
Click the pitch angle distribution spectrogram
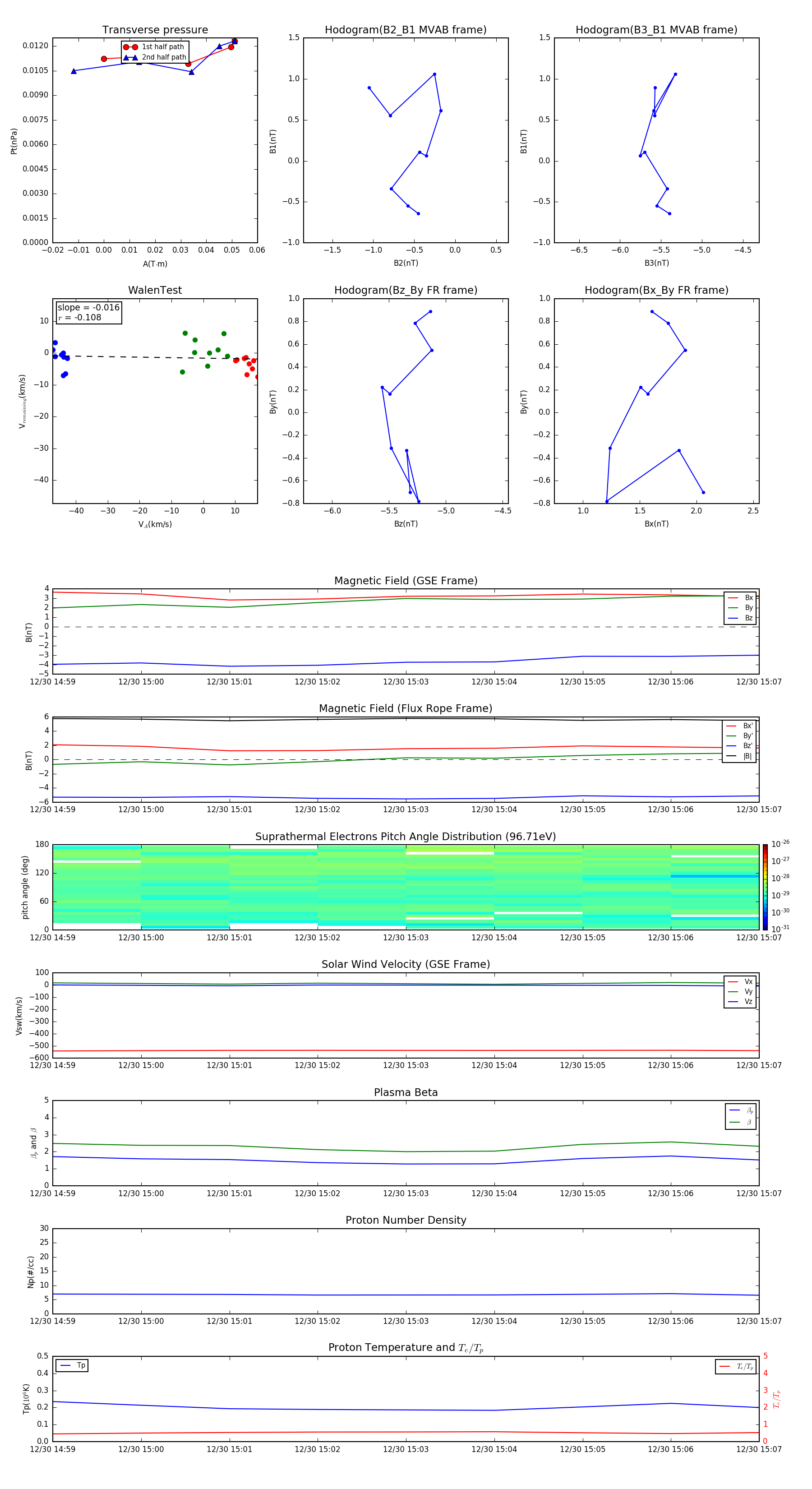tap(406, 887)
